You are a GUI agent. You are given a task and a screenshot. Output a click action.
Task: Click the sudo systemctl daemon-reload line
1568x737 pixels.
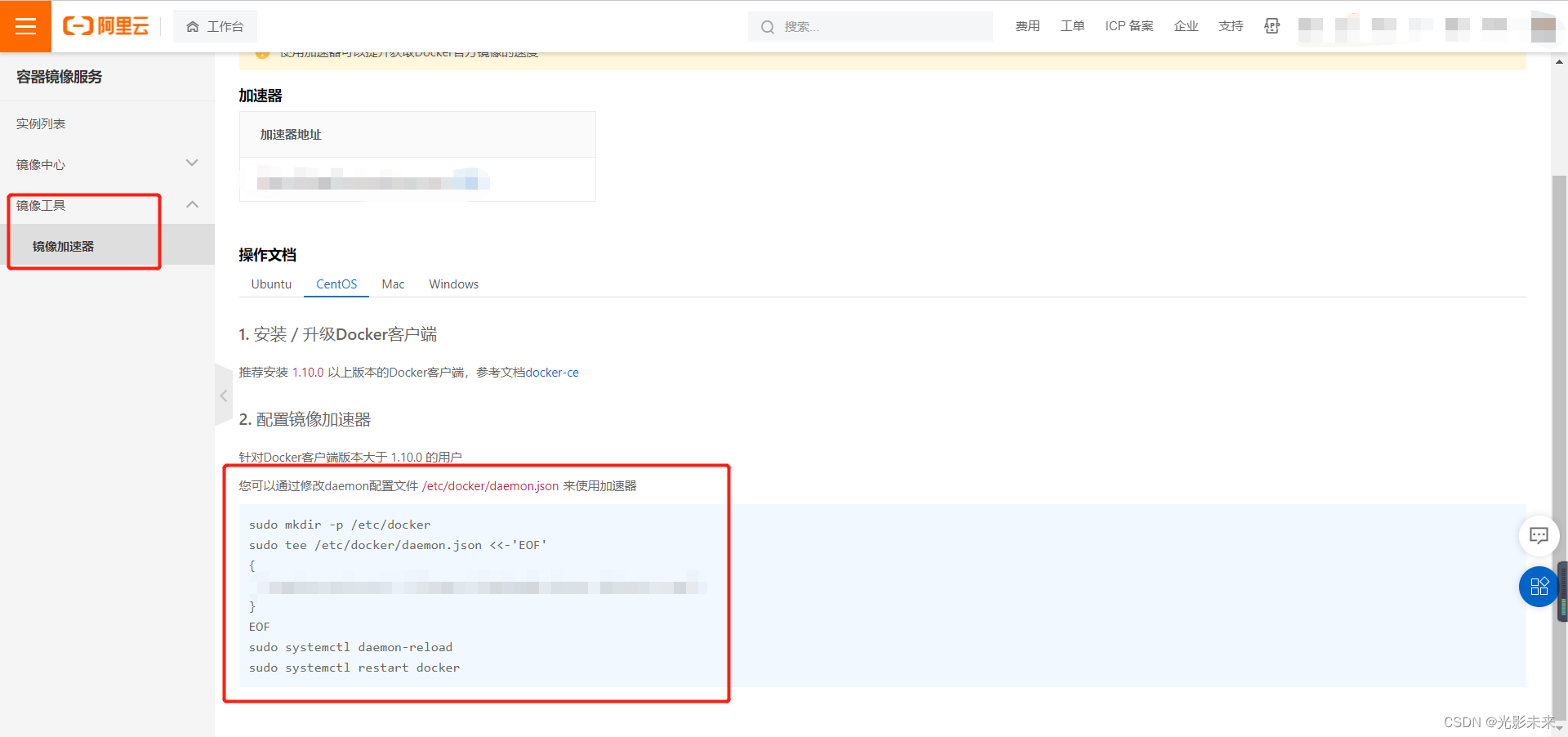point(350,647)
